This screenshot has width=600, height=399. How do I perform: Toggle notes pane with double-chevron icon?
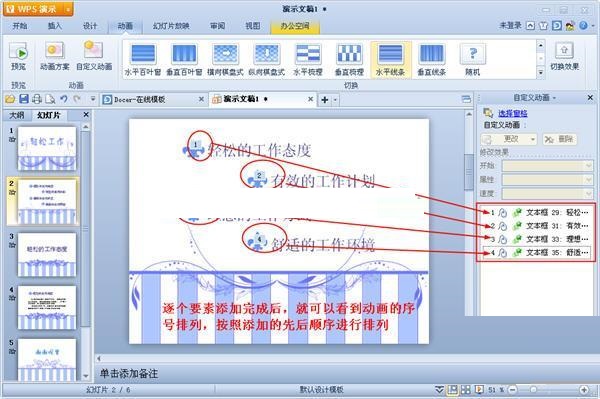[x=439, y=390]
